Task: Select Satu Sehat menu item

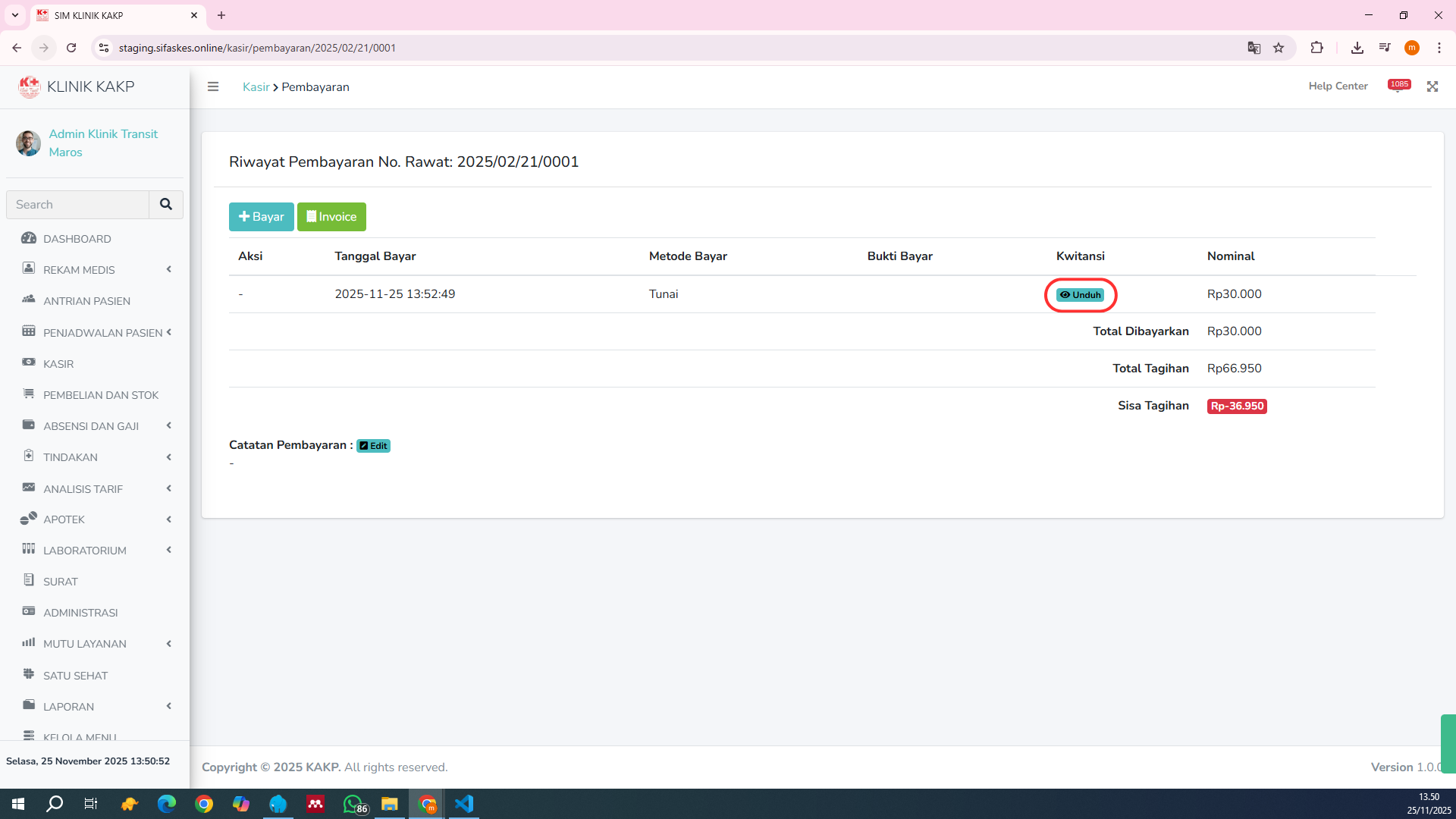Action: pos(75,676)
